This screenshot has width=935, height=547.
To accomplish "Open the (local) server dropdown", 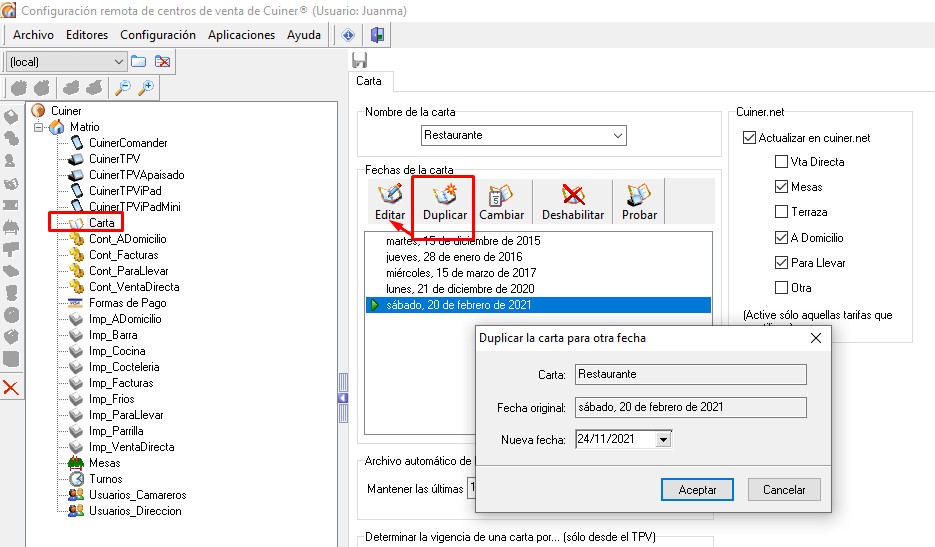I will point(118,61).
